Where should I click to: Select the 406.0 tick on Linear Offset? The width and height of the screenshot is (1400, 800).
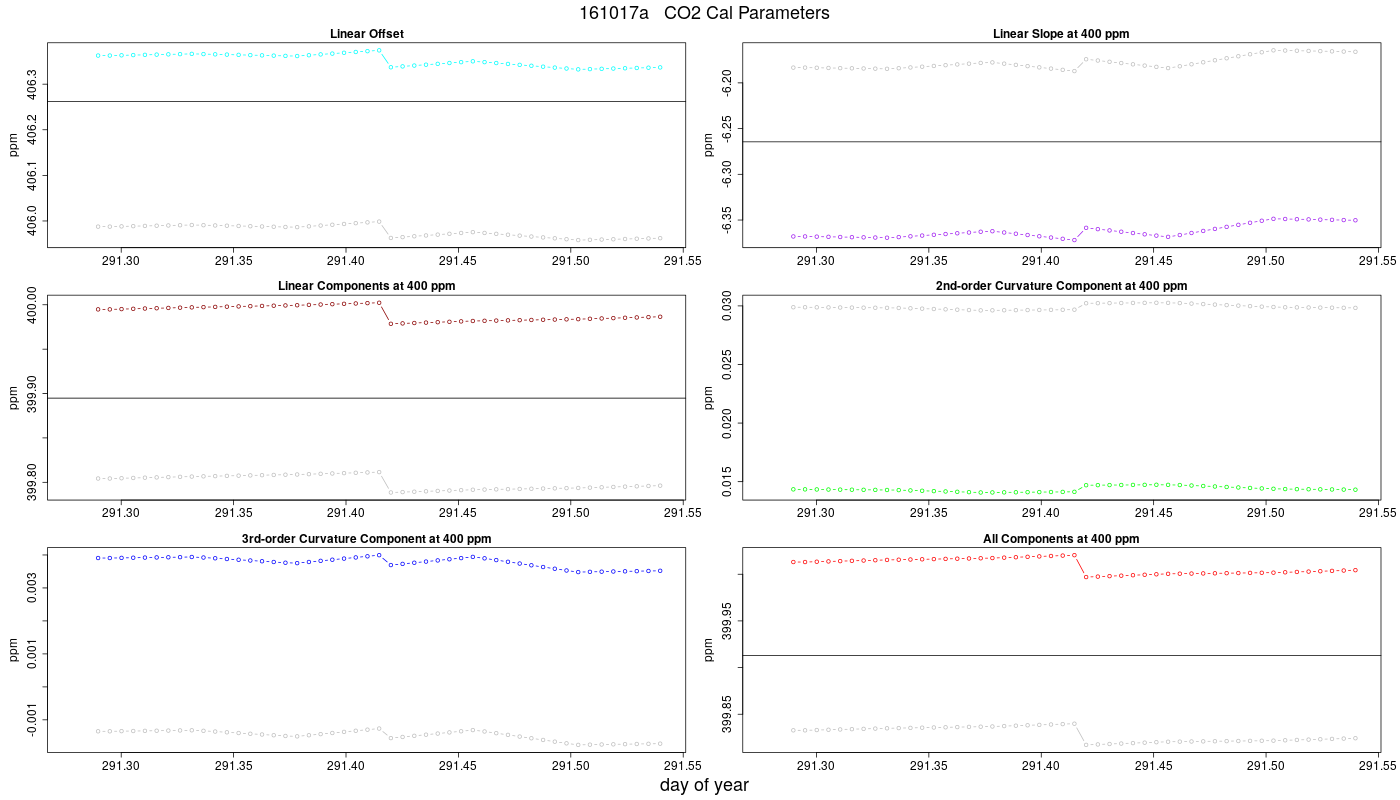pyautogui.click(x=33, y=221)
